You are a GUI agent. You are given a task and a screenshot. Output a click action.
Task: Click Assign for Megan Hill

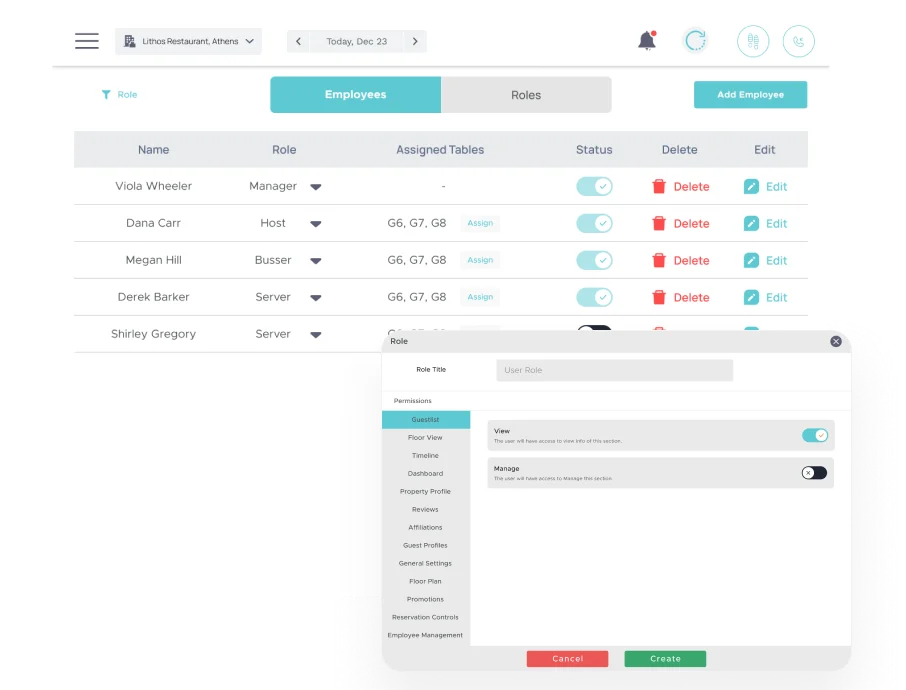pyautogui.click(x=480, y=260)
